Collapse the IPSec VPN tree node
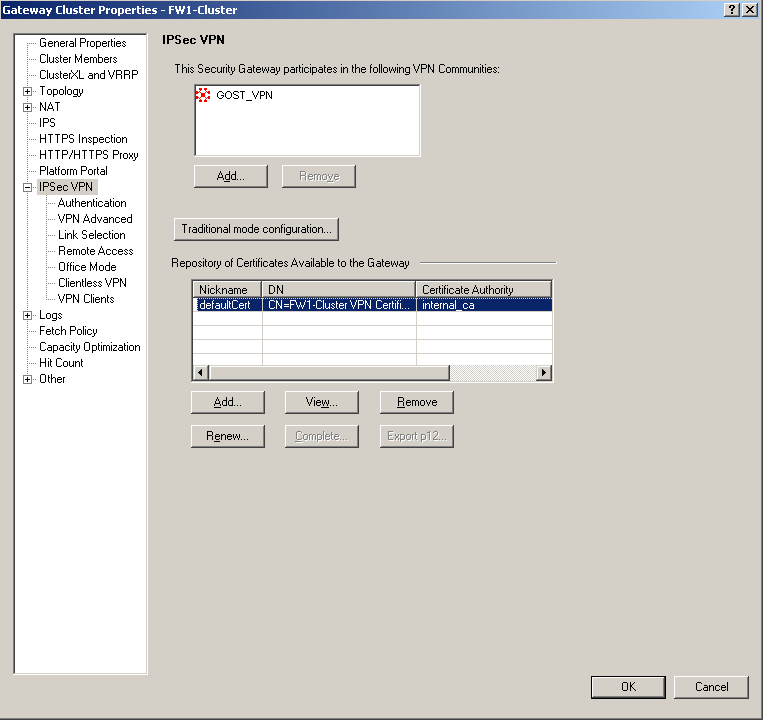 tap(28, 187)
